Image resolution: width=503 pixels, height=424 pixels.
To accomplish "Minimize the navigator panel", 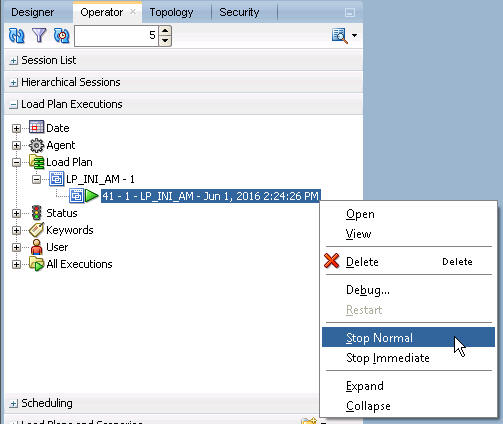I will tap(350, 13).
